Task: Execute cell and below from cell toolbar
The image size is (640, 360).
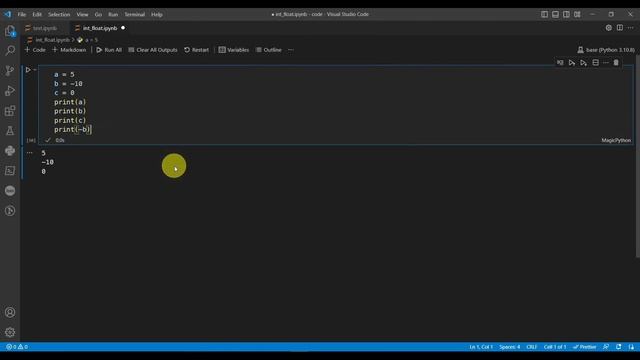Action: coord(584,63)
